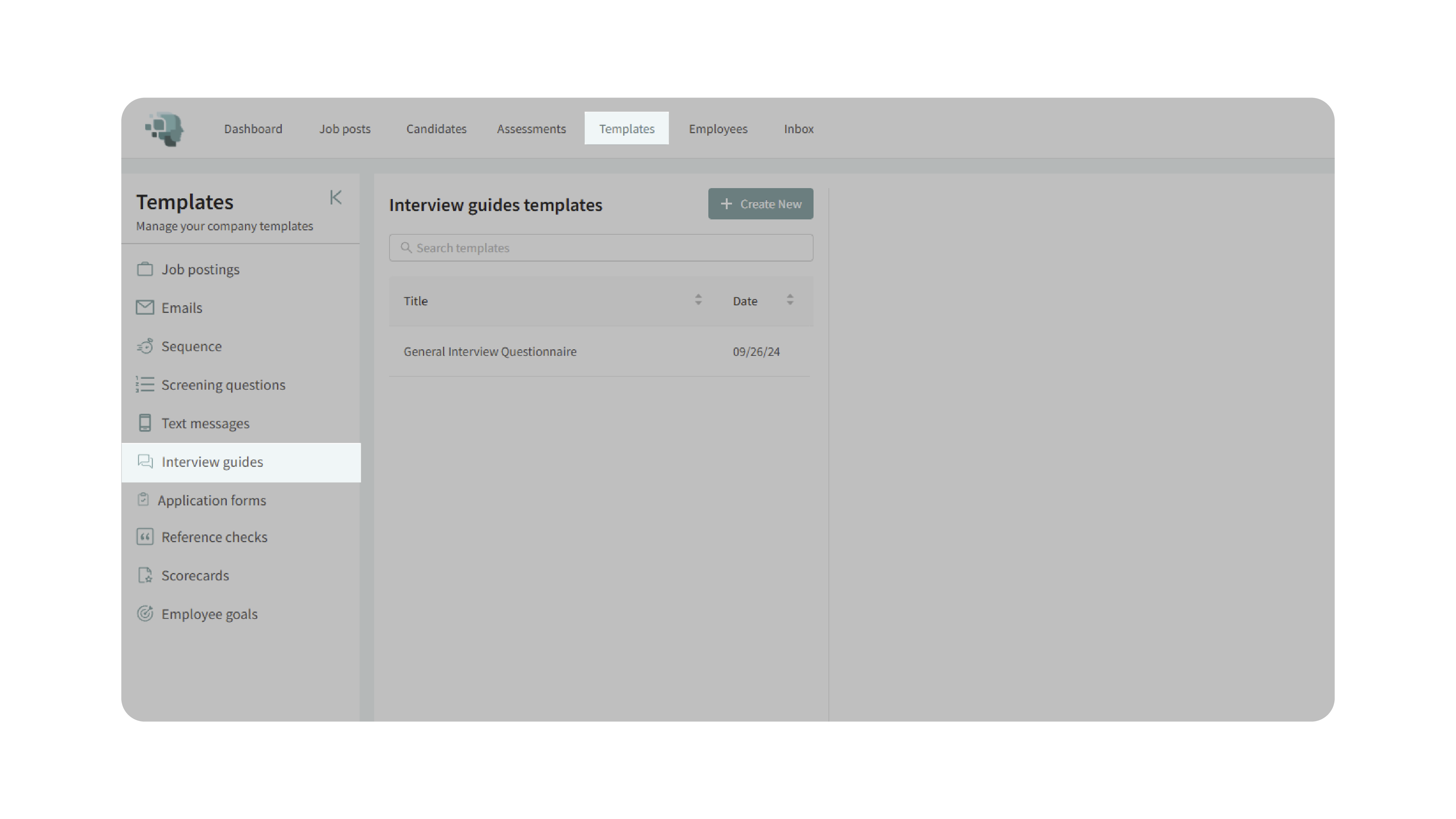The image size is (1456, 819).
Task: Open the Dashboard tab
Action: coord(253,129)
